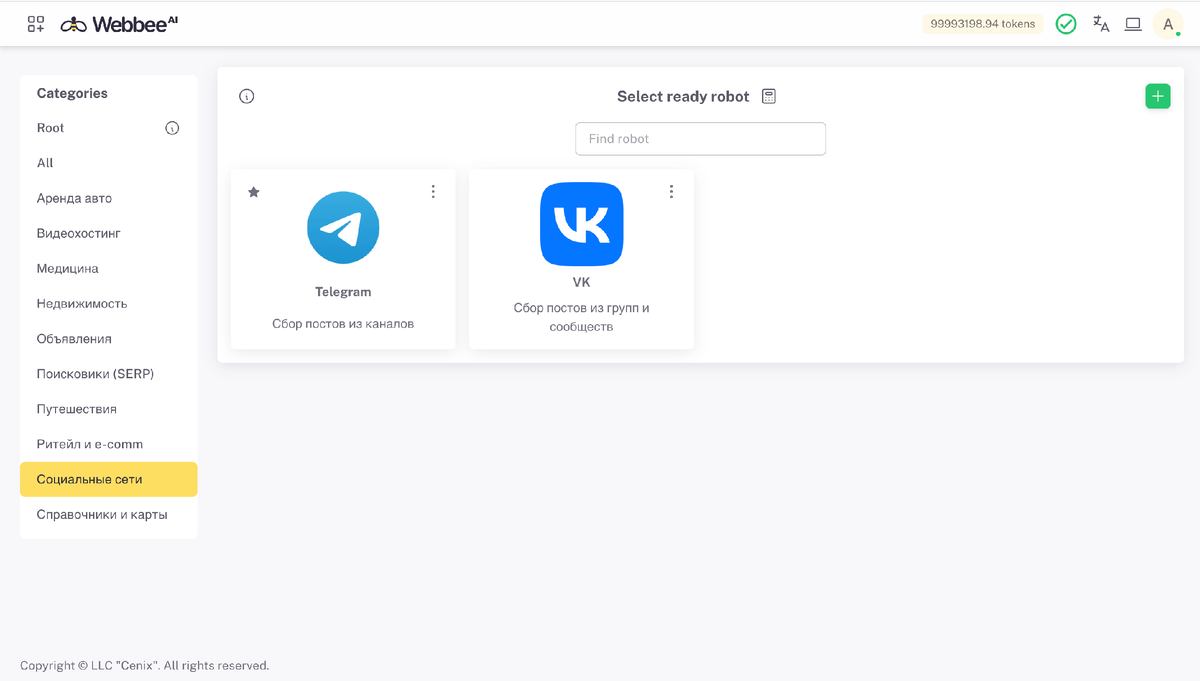Open the user avatar A menu
This screenshot has height=681, width=1200.
coord(1168,24)
